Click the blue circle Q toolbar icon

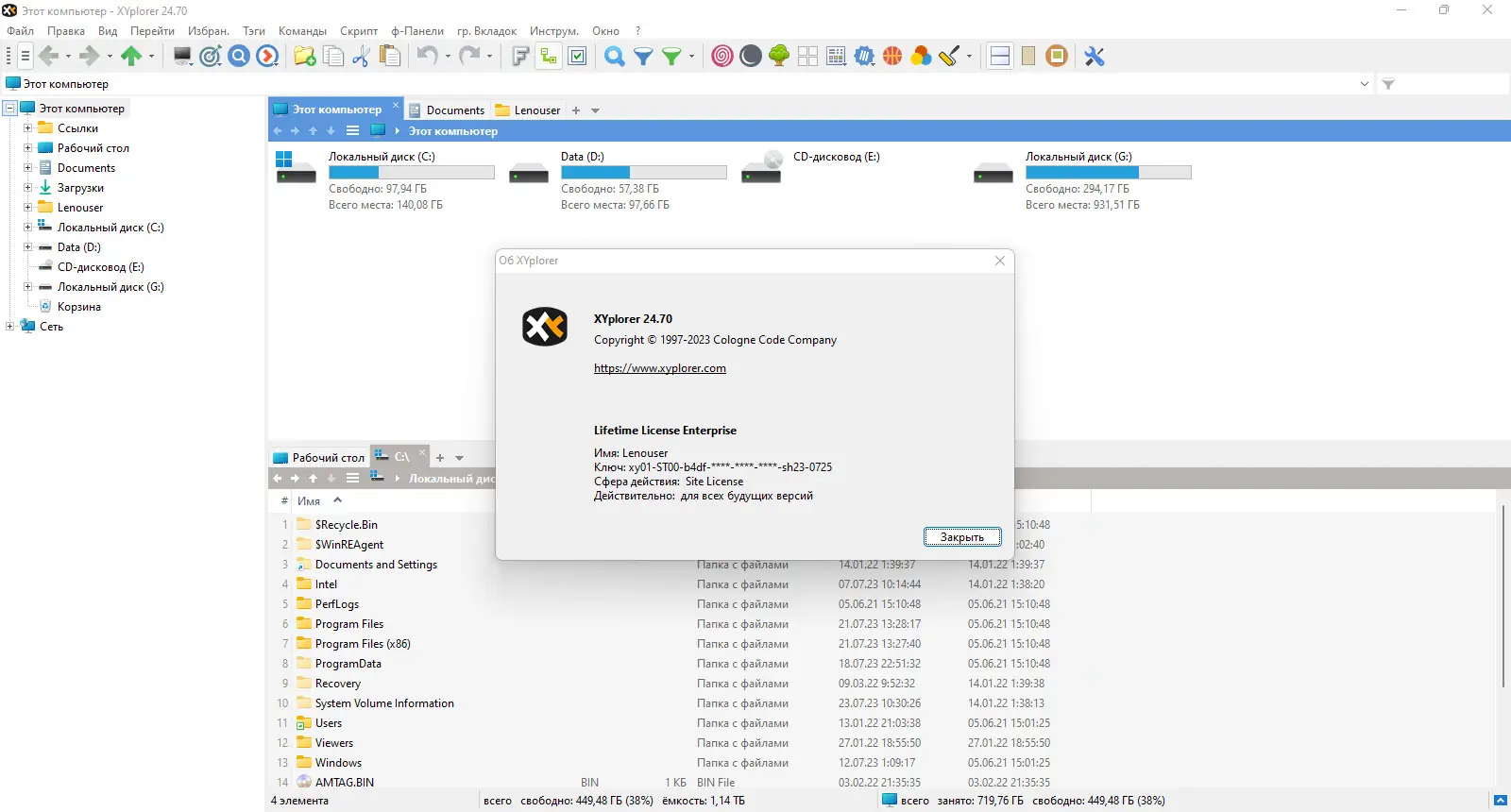[239, 57]
